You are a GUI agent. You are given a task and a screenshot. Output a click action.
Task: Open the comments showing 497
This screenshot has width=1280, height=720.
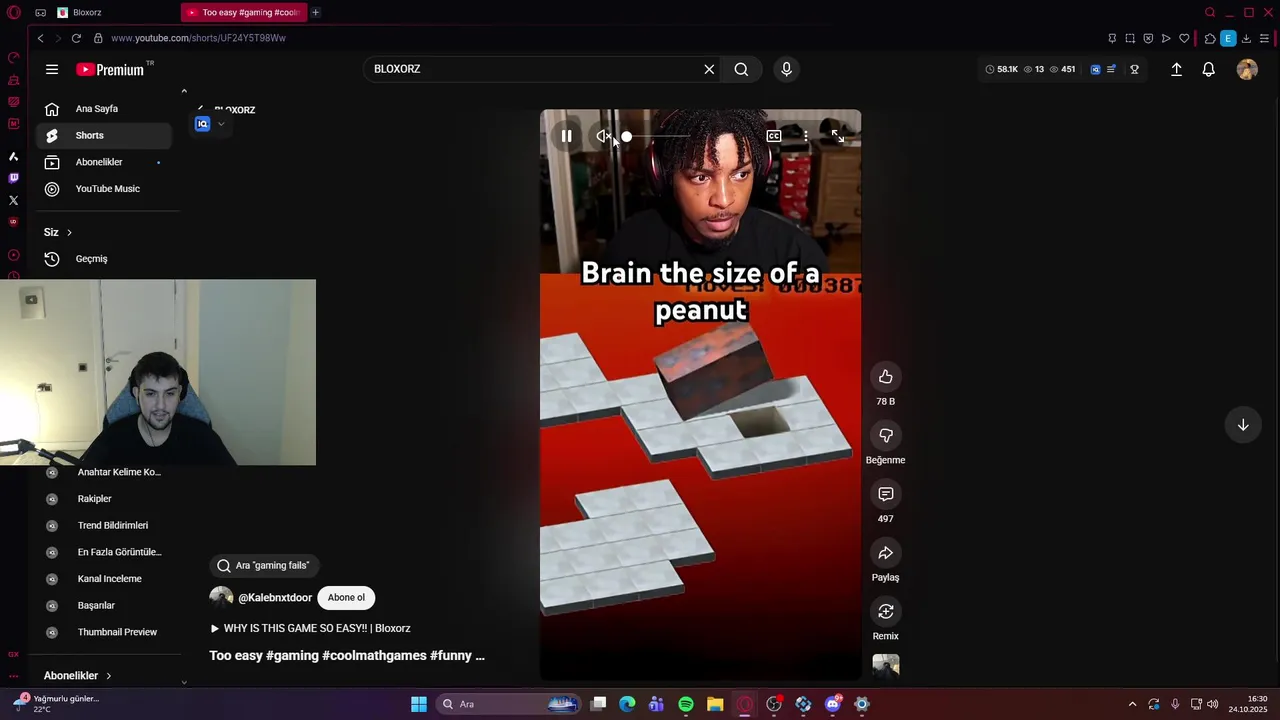886,494
